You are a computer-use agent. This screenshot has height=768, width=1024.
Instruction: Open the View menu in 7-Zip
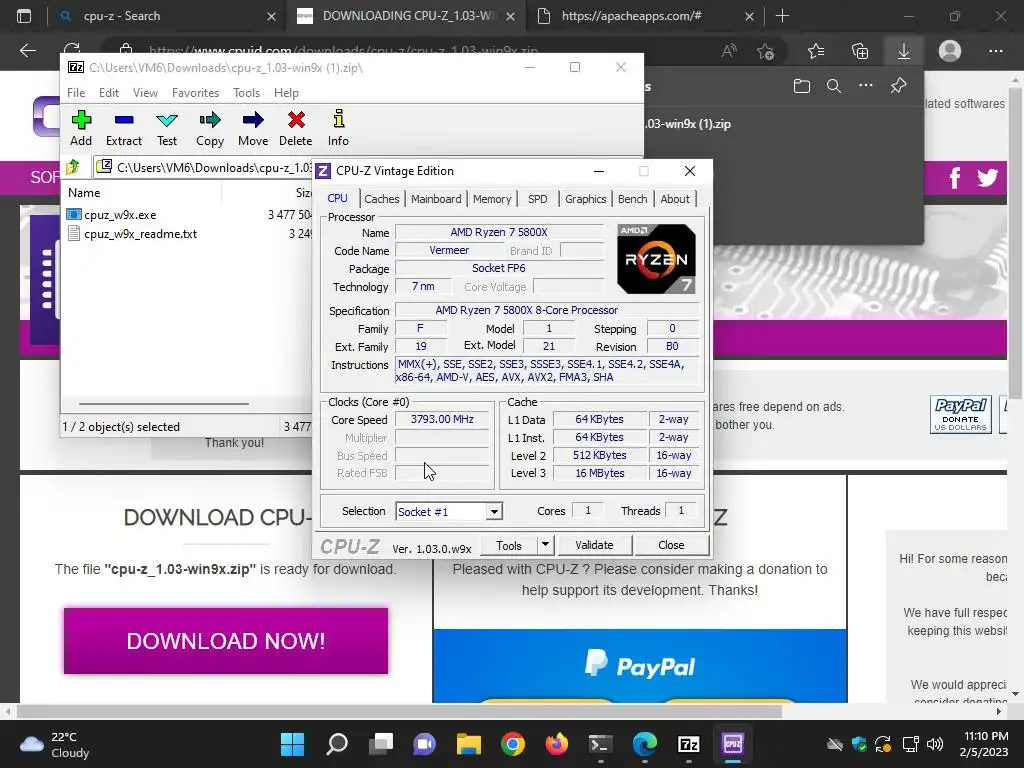(145, 93)
